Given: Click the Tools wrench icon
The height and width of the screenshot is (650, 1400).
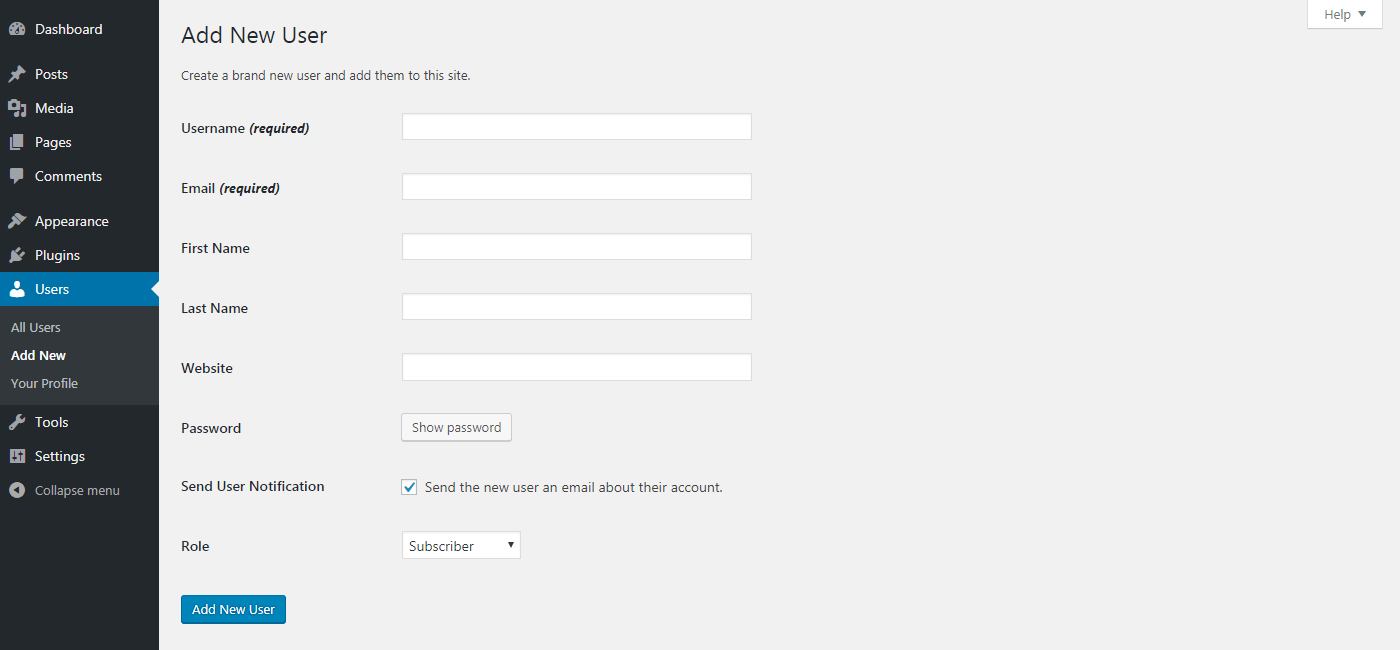Looking at the screenshot, I should [17, 421].
